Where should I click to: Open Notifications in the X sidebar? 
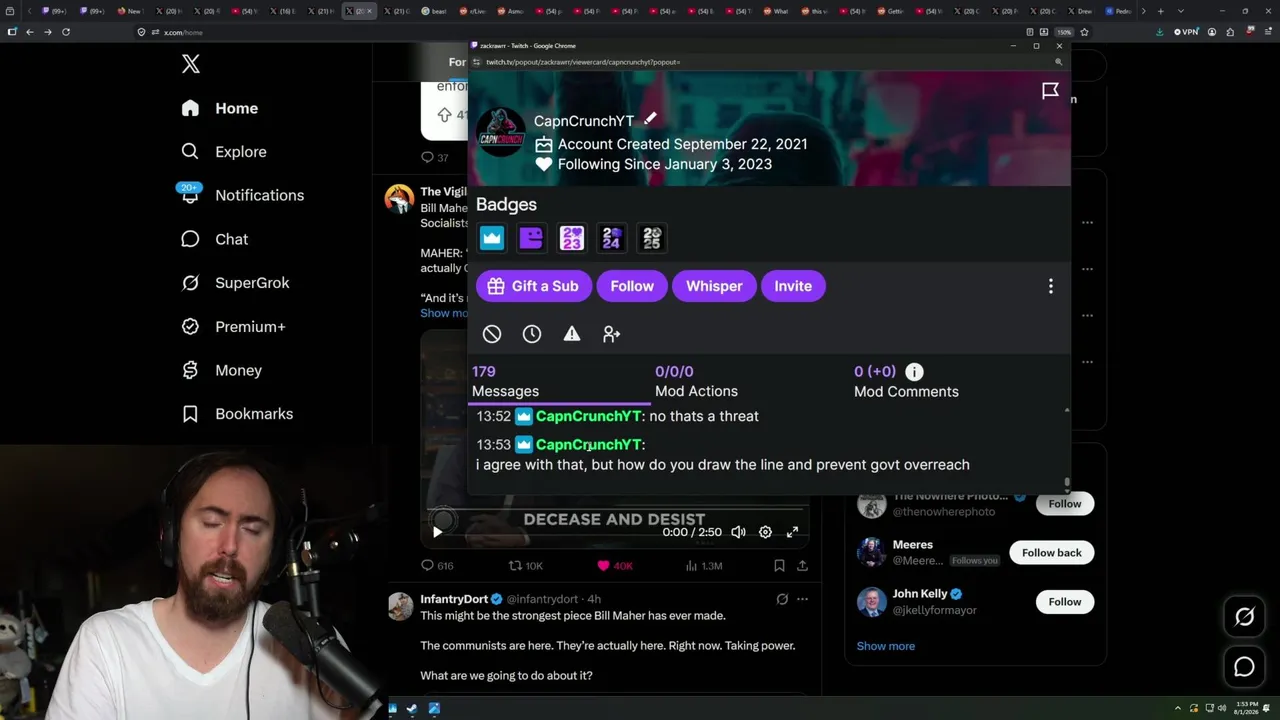click(x=242, y=195)
